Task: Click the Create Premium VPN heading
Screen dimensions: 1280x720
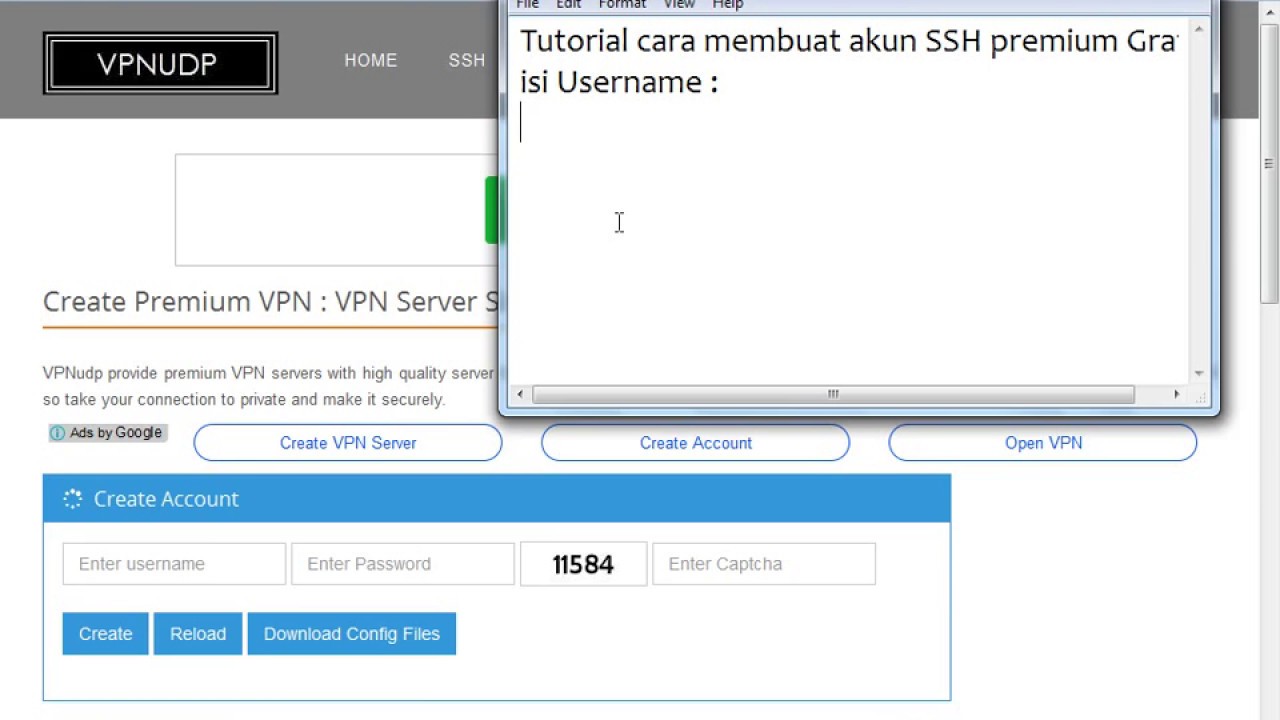Action: click(270, 302)
